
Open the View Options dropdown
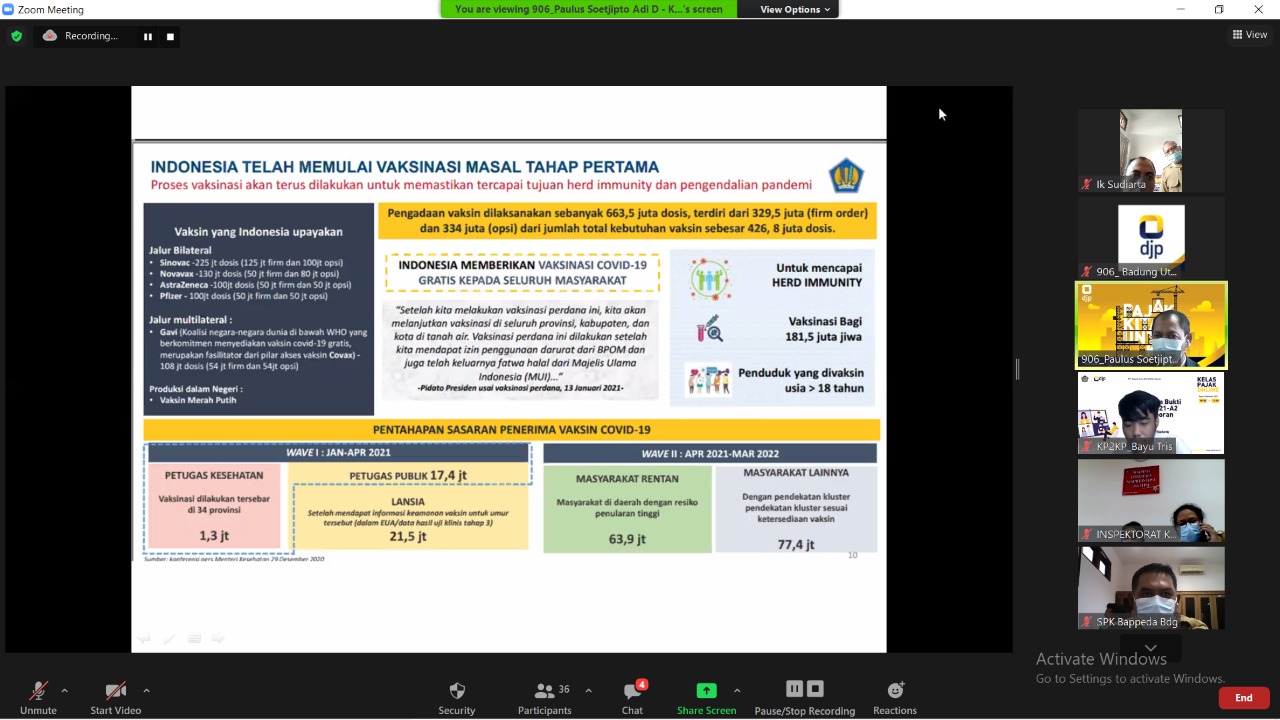tap(795, 10)
